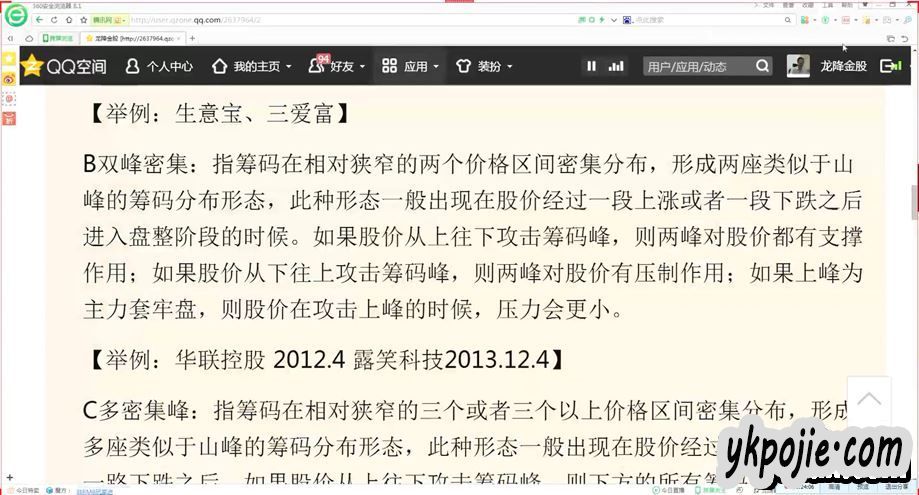Click the Qzone logout exit icon
Viewport: 919px width, 495px height.
tap(889, 66)
